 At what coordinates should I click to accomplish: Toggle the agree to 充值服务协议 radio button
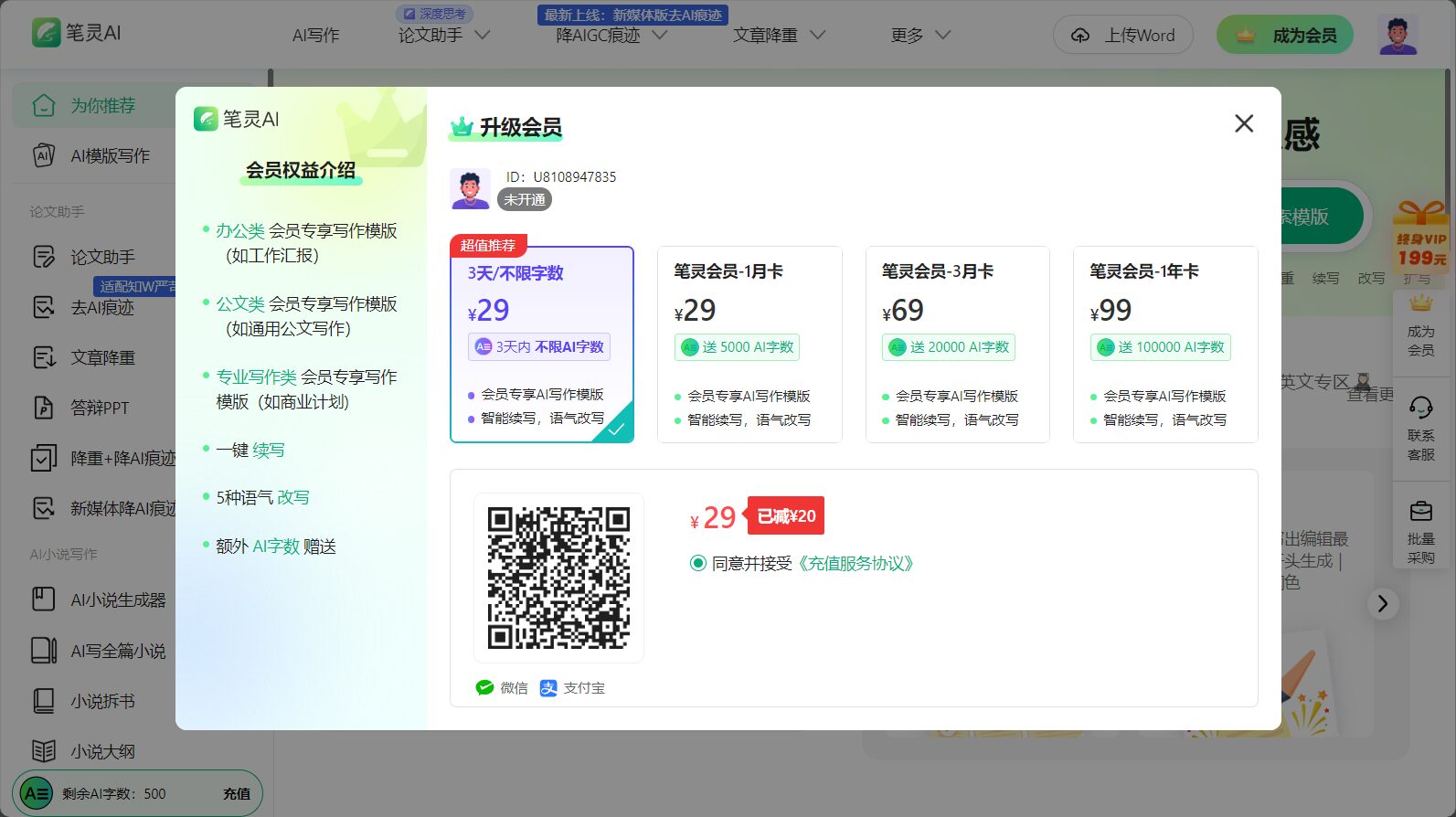[x=698, y=563]
